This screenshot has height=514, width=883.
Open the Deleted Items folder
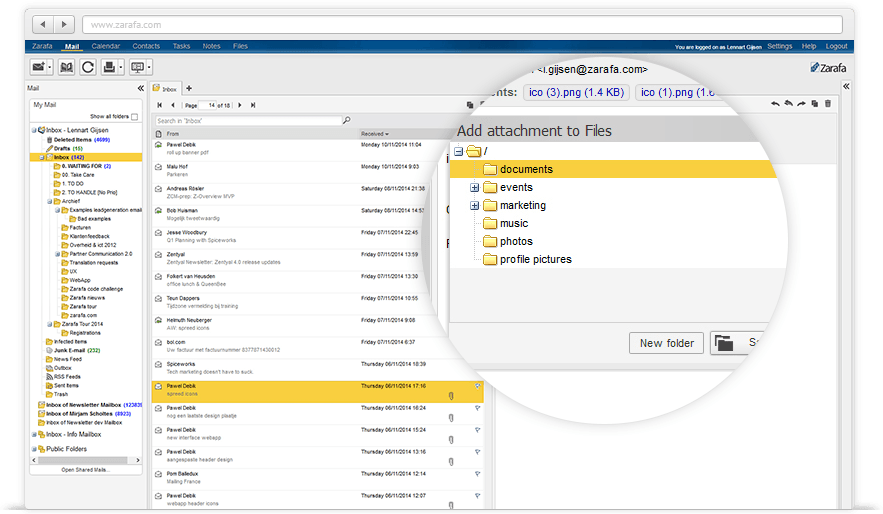(78, 140)
